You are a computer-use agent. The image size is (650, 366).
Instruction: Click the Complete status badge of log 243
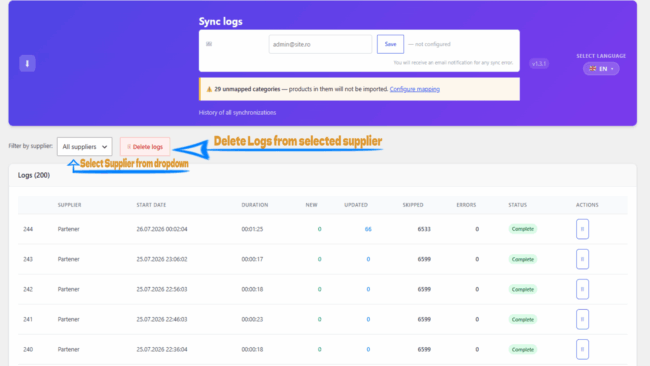(x=523, y=259)
